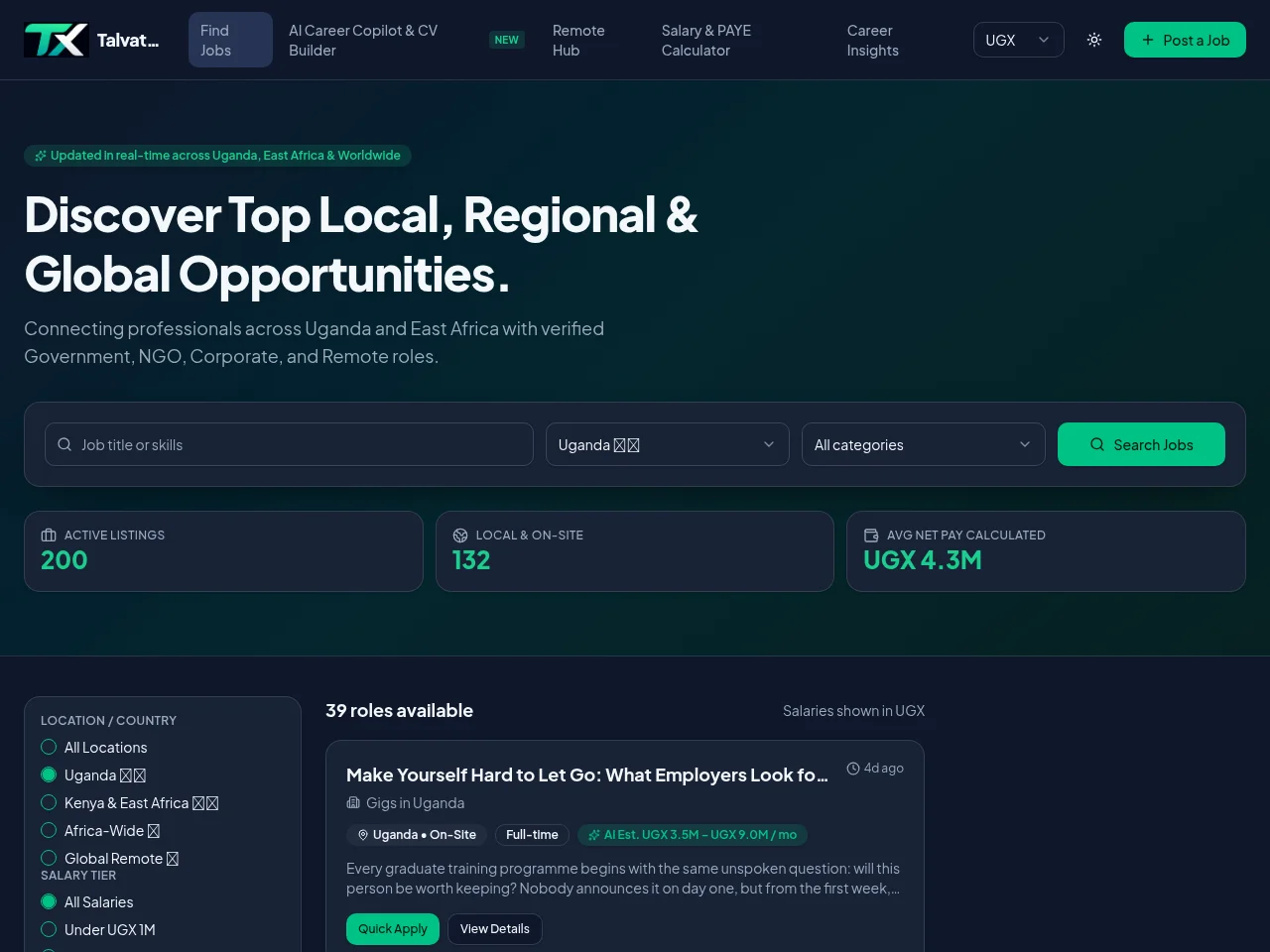Screen dimensions: 1270x952
Task: Click the Talvat TX logo icon
Action: click(57, 40)
